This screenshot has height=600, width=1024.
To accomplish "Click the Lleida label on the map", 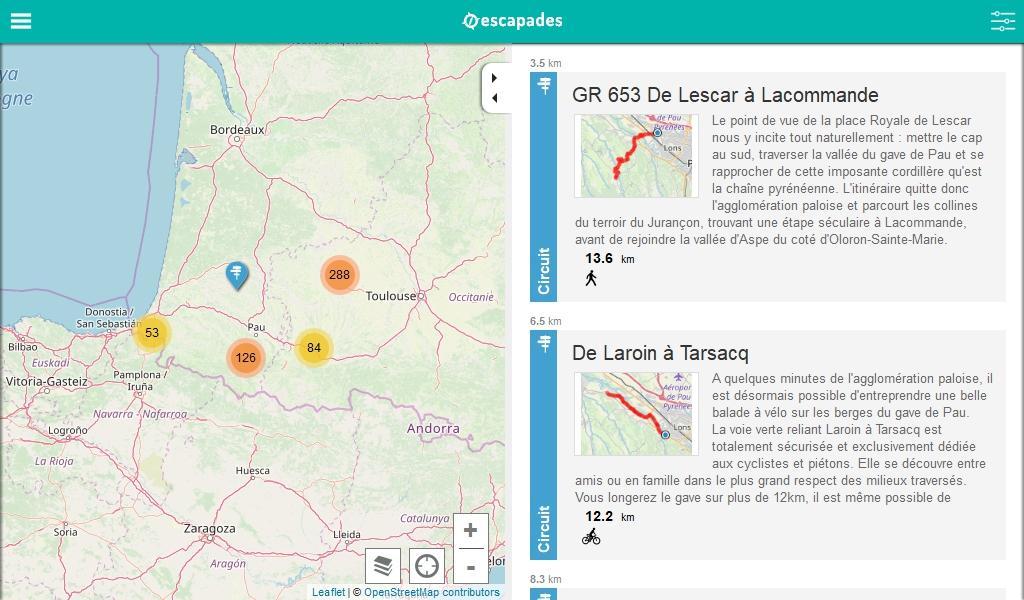I will [x=346, y=534].
